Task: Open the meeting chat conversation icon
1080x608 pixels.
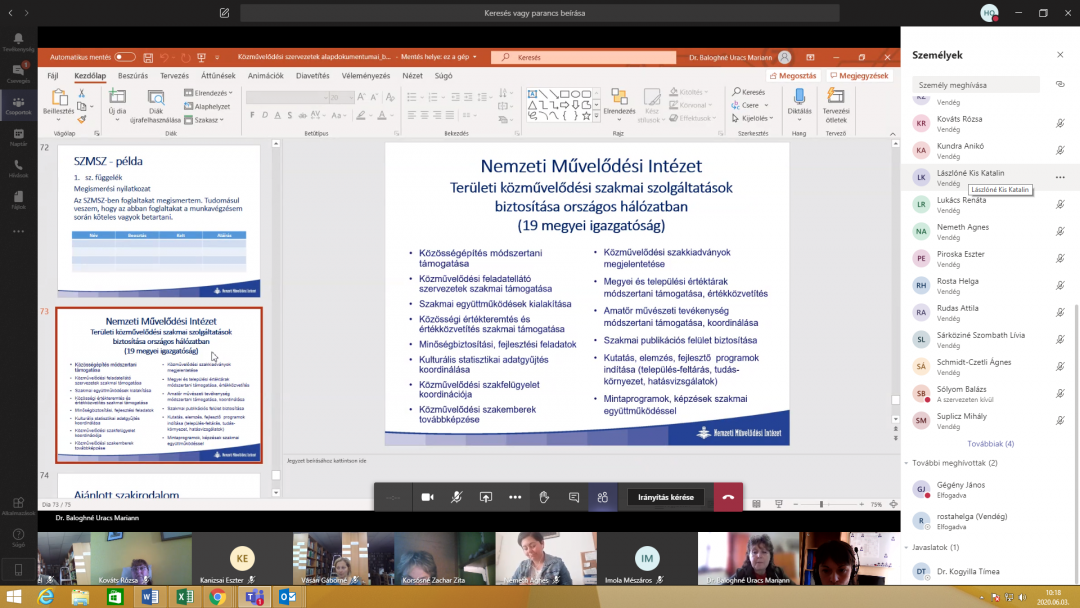Action: [x=574, y=497]
